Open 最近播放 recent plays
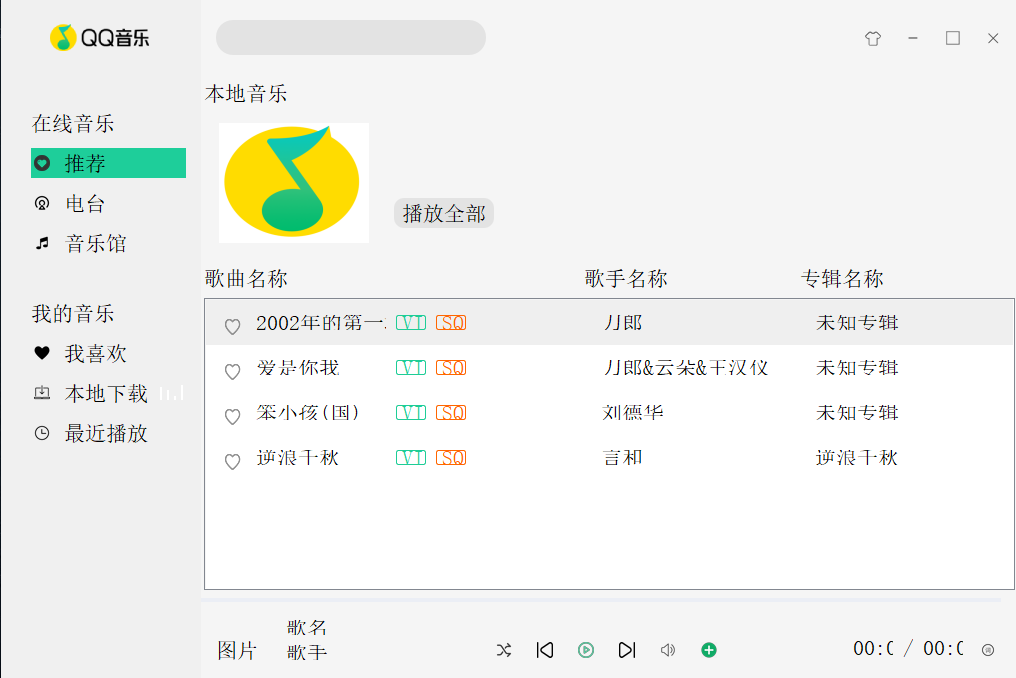This screenshot has width=1016, height=678. pyautogui.click(x=108, y=433)
